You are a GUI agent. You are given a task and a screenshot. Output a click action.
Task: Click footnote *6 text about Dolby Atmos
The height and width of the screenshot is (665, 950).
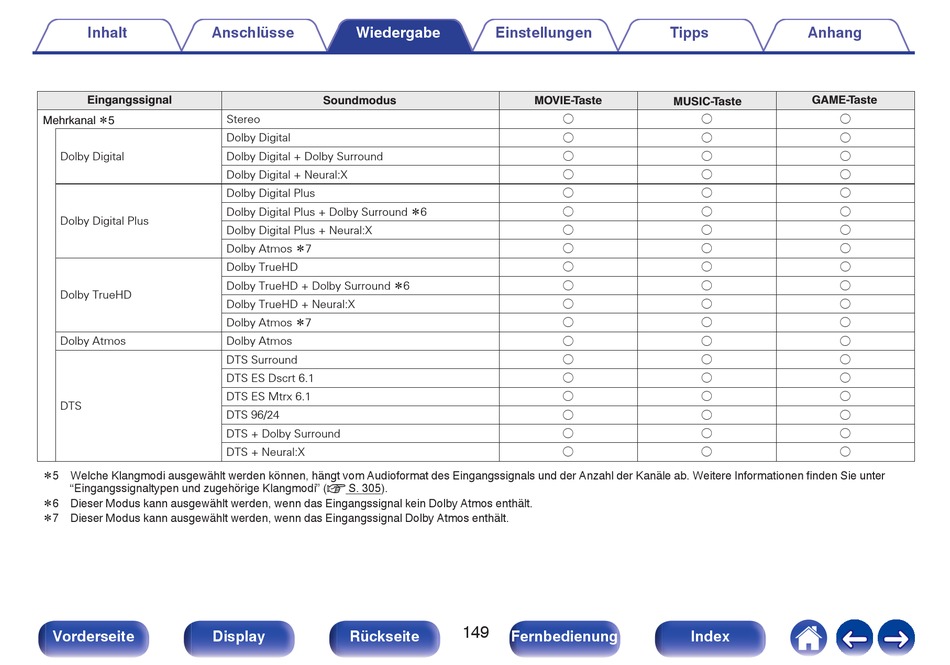(301, 503)
